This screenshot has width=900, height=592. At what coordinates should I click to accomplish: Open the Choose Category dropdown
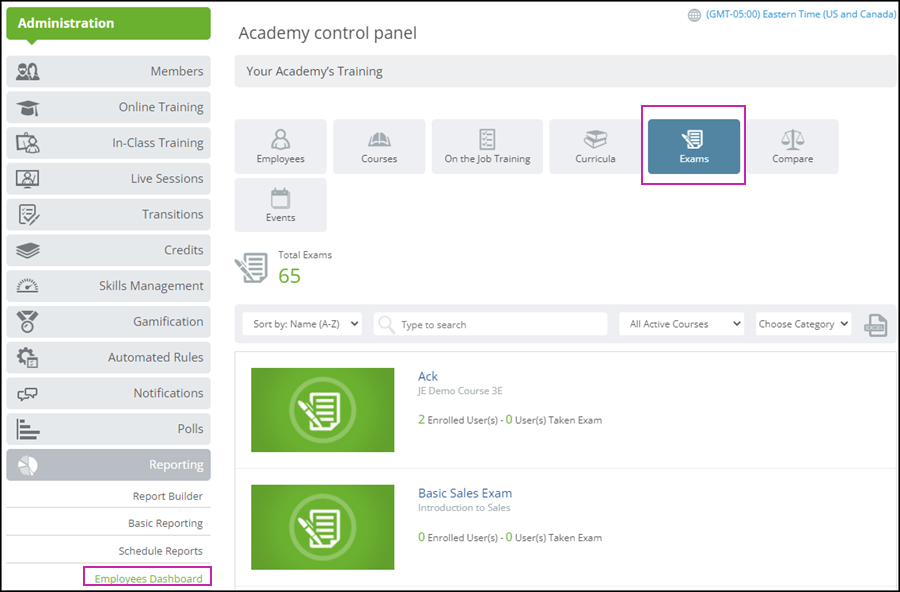(803, 324)
